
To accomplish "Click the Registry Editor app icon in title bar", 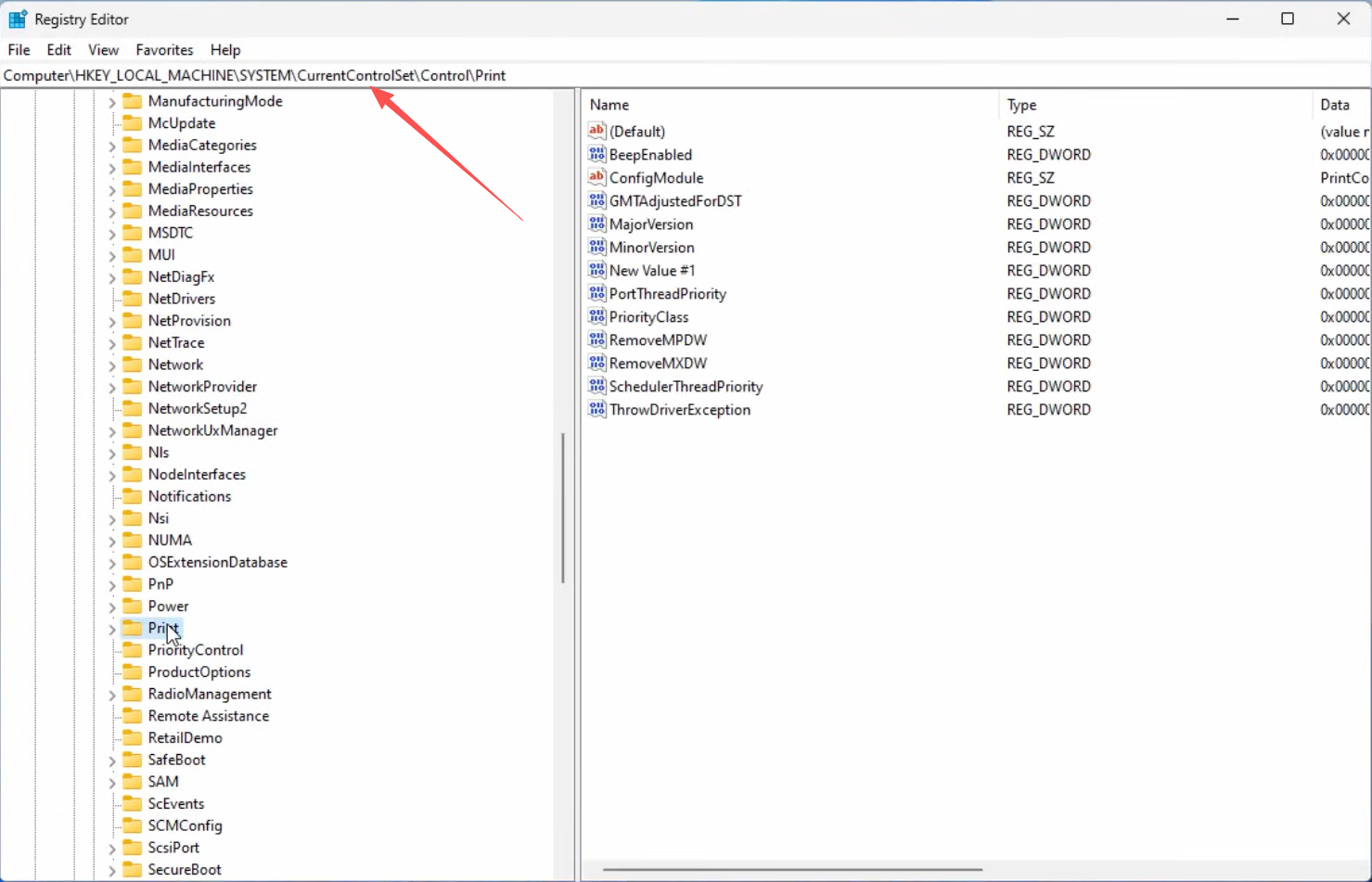I will (18, 19).
